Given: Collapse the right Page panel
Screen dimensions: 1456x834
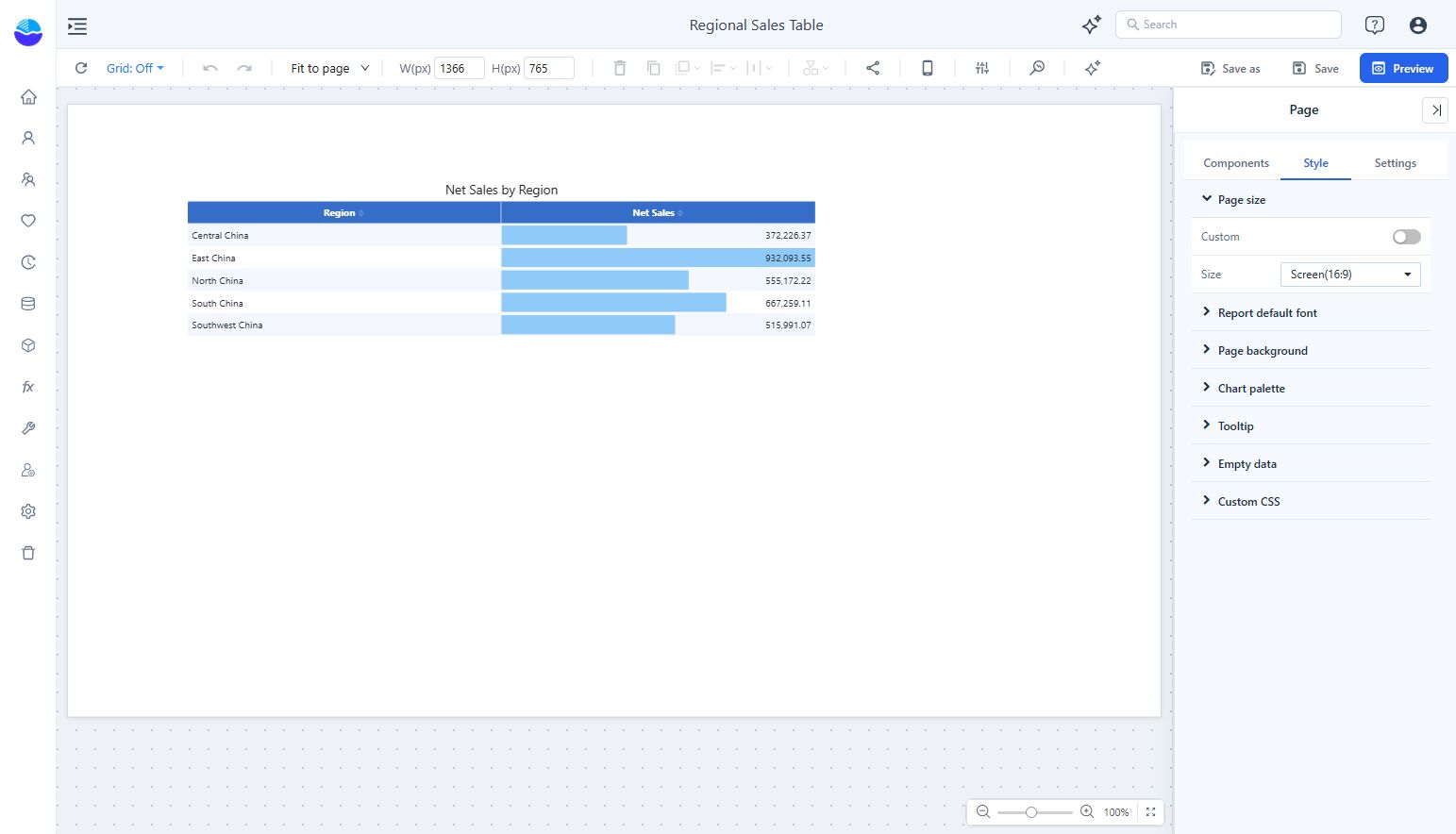Looking at the screenshot, I should click(1435, 110).
